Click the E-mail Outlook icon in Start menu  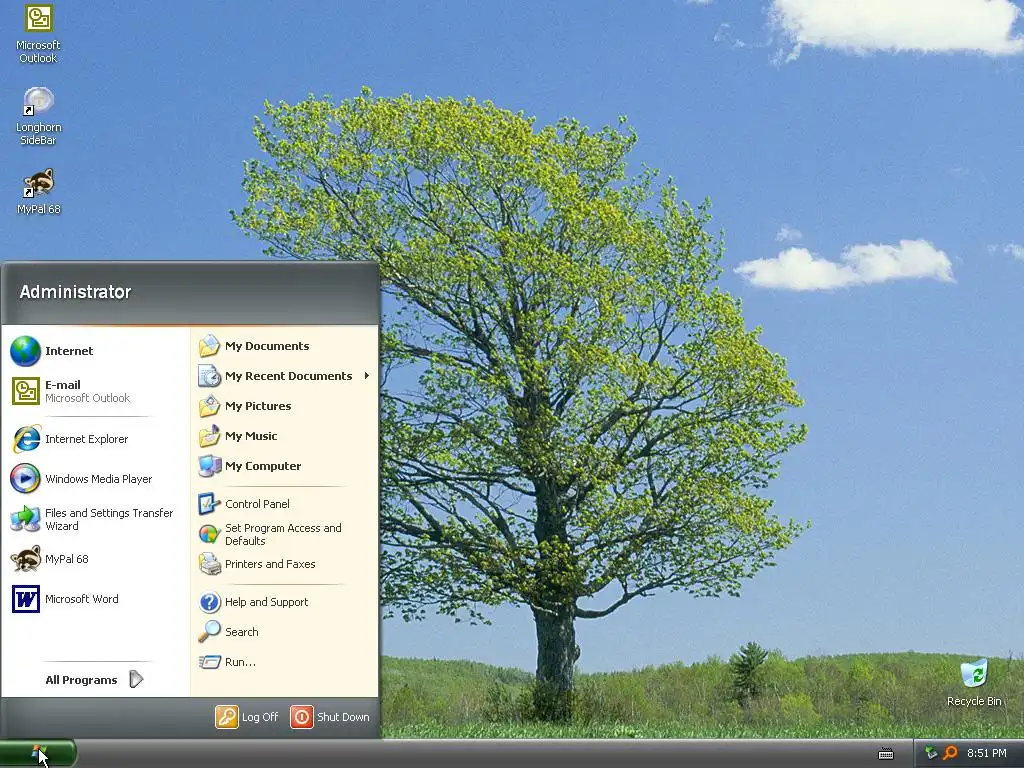point(25,391)
